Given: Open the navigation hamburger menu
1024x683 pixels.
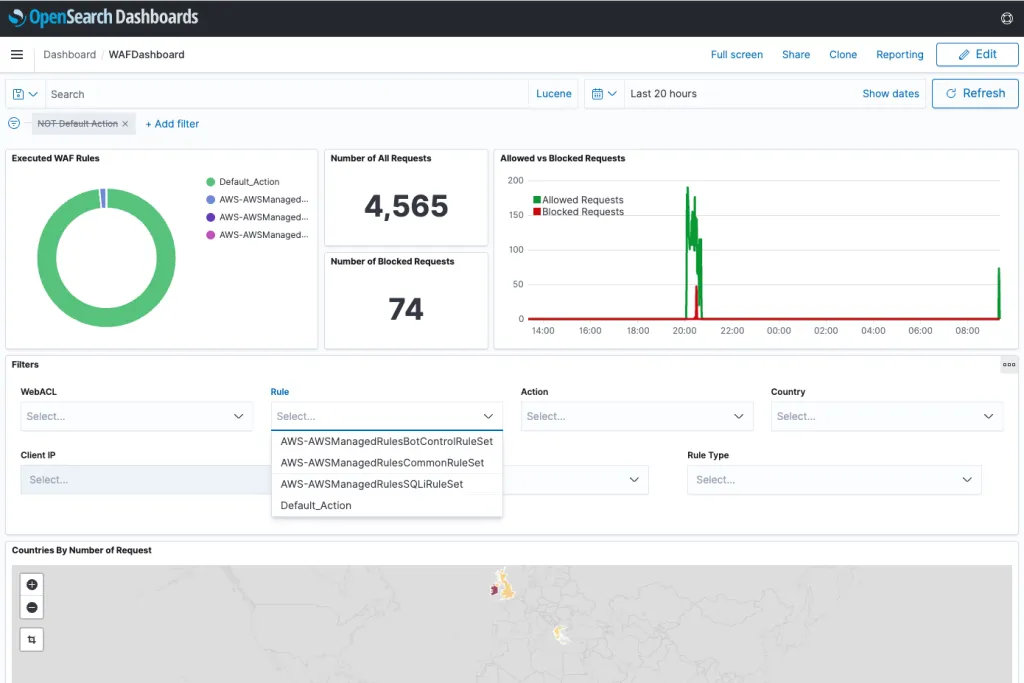Looking at the screenshot, I should 16,55.
